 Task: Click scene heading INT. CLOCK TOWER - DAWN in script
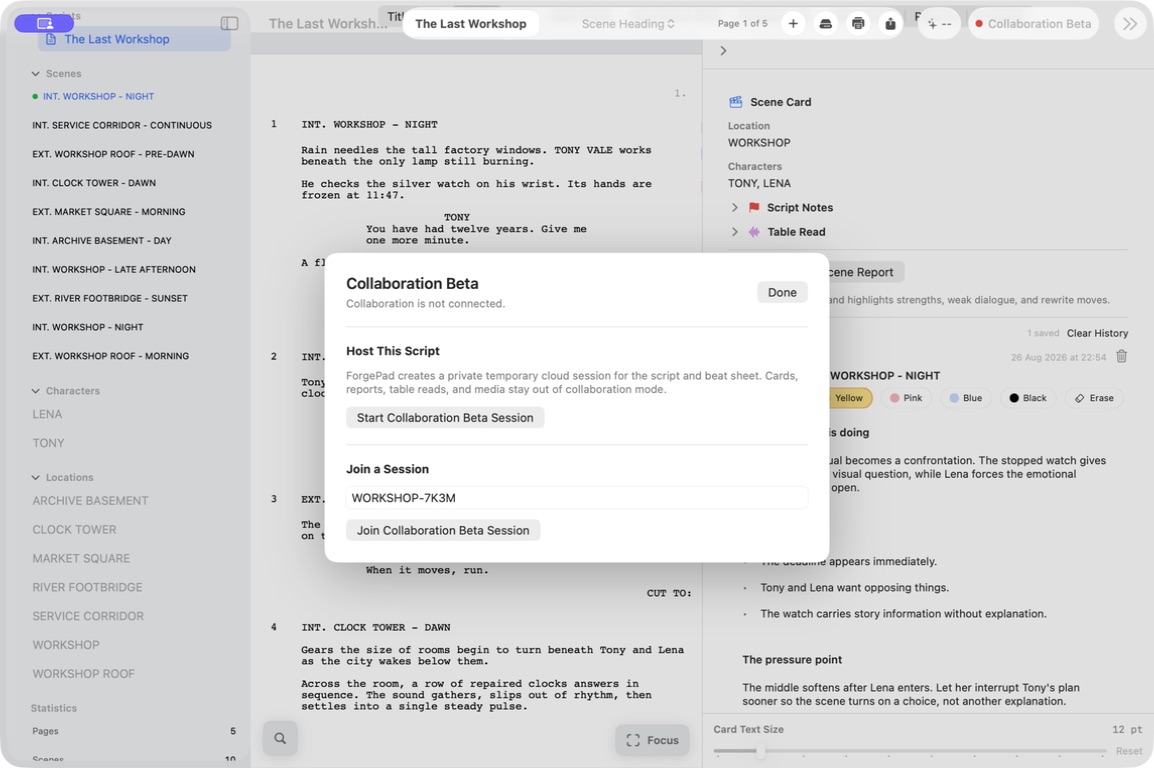[x=375, y=627]
